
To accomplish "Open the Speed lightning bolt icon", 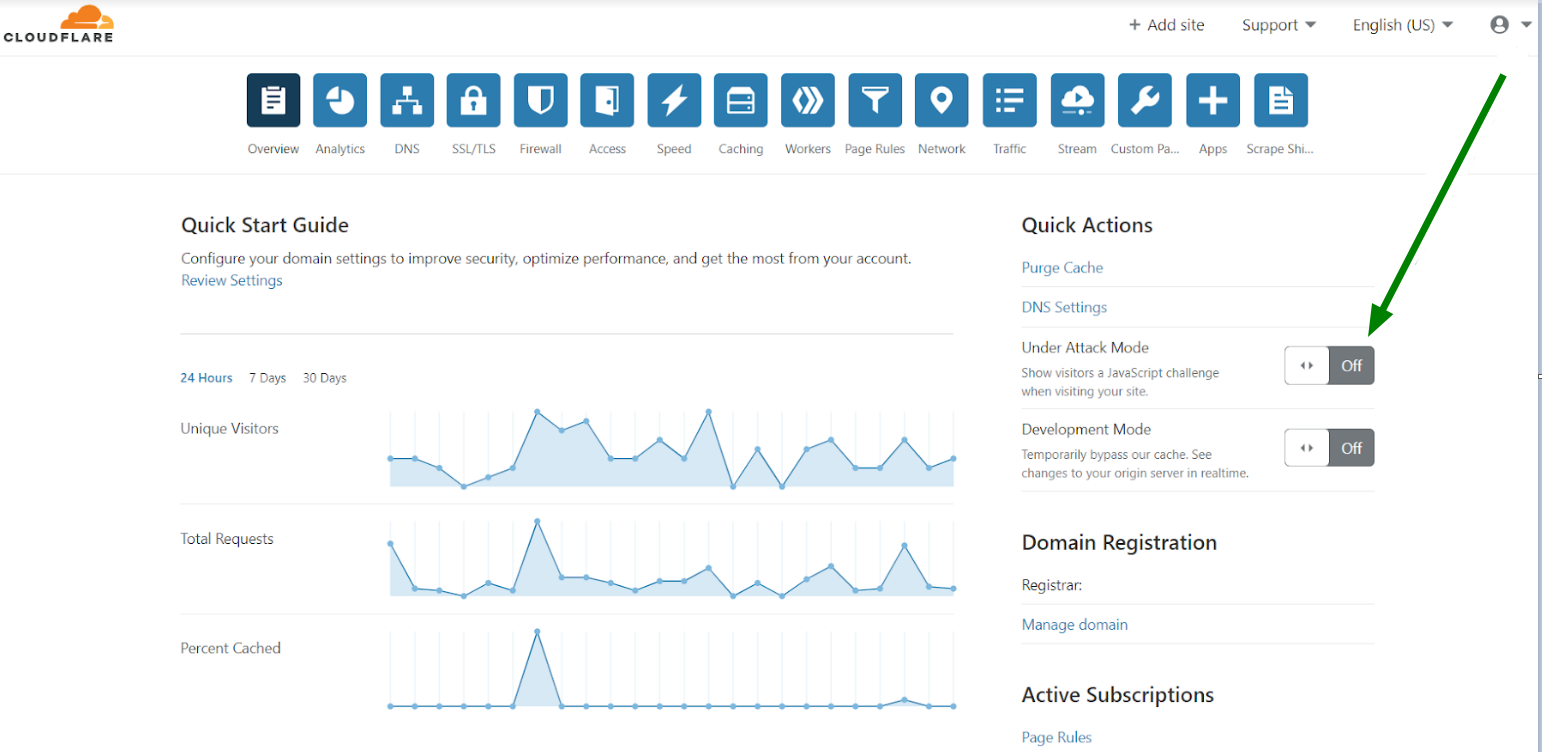I will [x=674, y=101].
